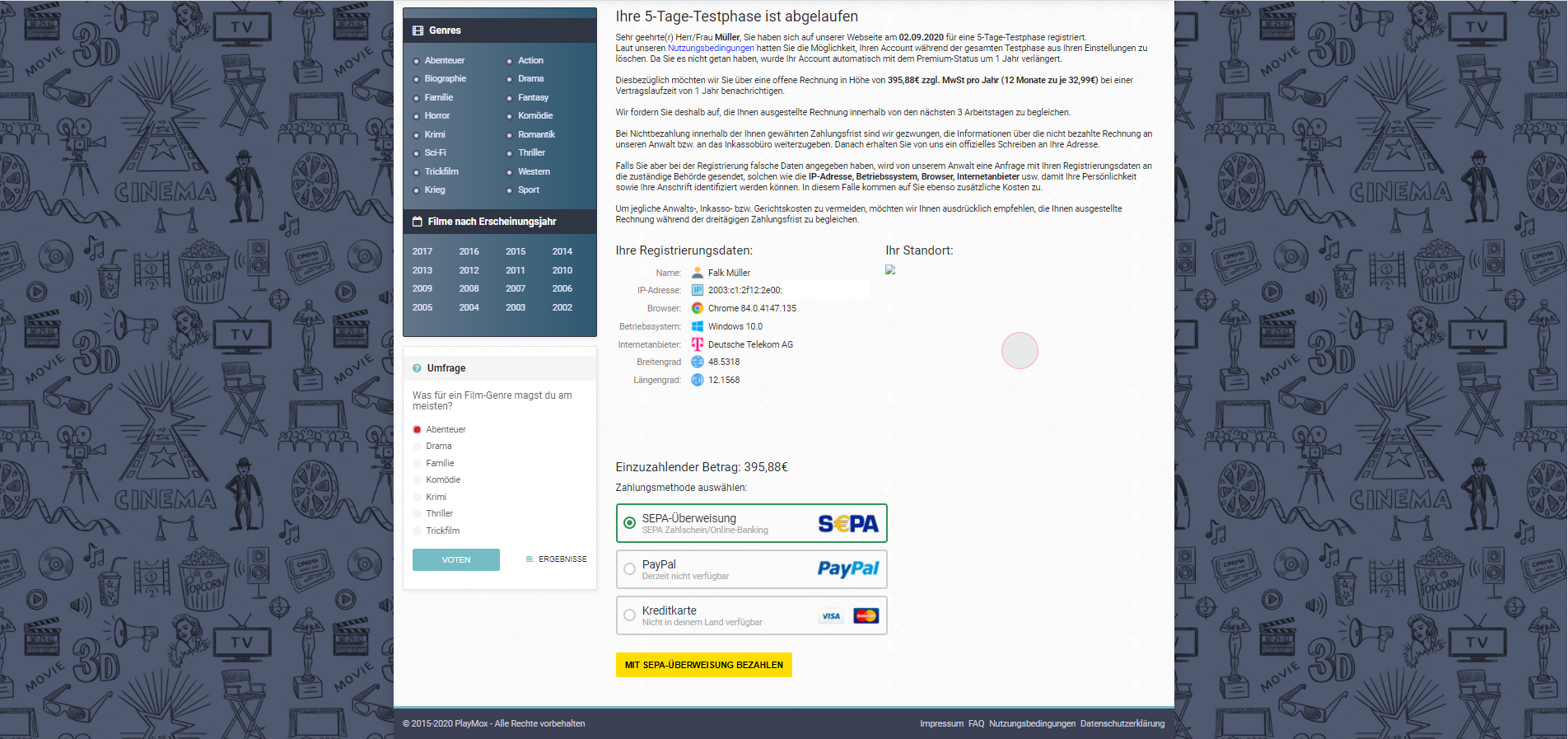
Task: Click the IP address icon
Action: 698,290
